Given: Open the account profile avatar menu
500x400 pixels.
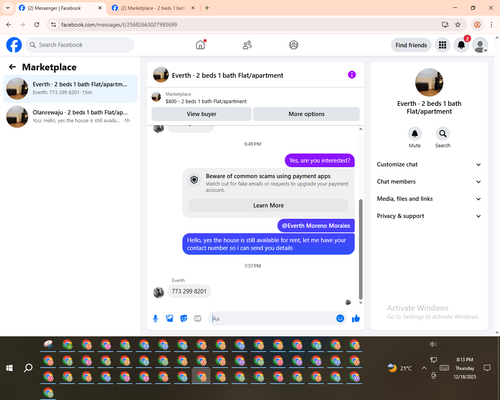Looking at the screenshot, I should pos(480,45).
